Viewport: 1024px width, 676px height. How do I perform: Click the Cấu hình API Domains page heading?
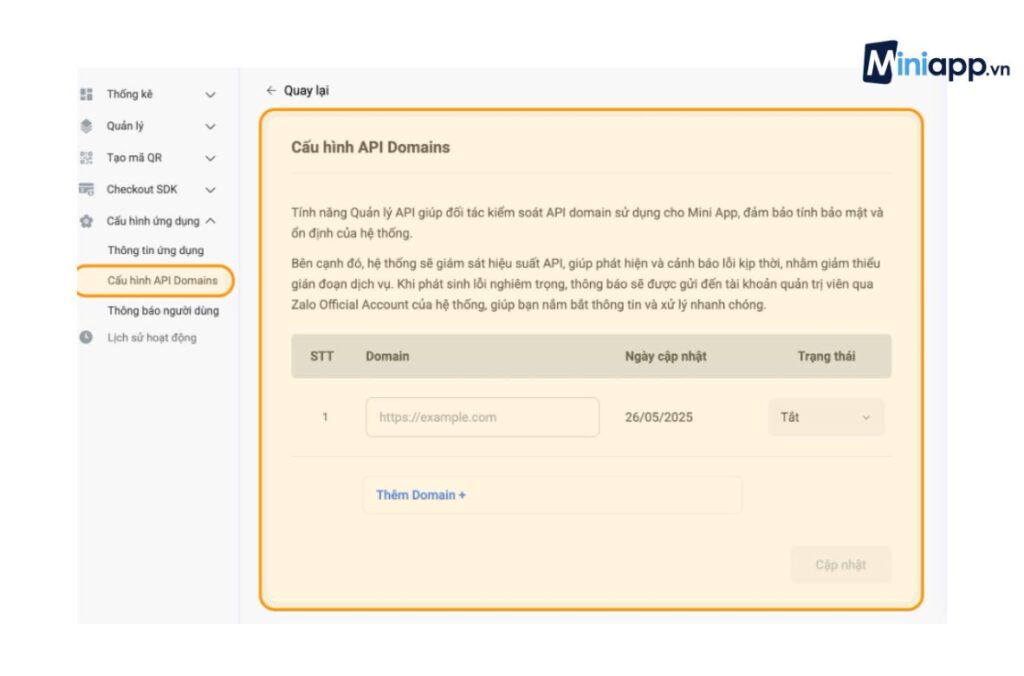coord(370,147)
